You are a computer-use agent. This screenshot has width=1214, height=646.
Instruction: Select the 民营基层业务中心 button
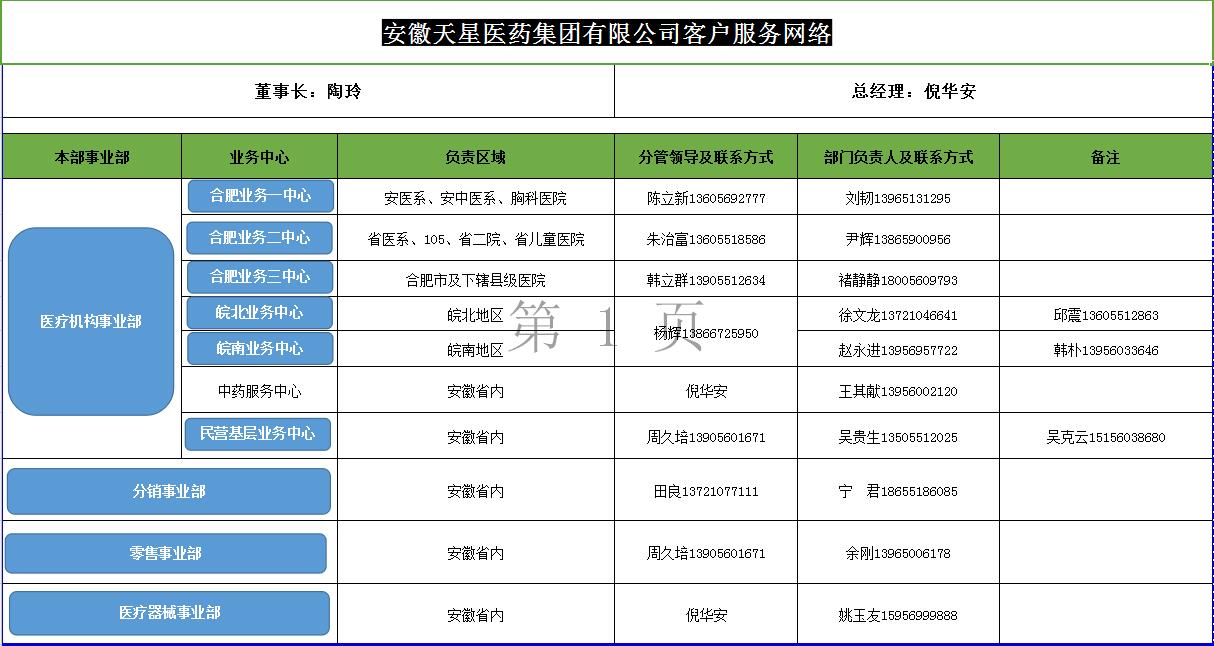(x=257, y=434)
